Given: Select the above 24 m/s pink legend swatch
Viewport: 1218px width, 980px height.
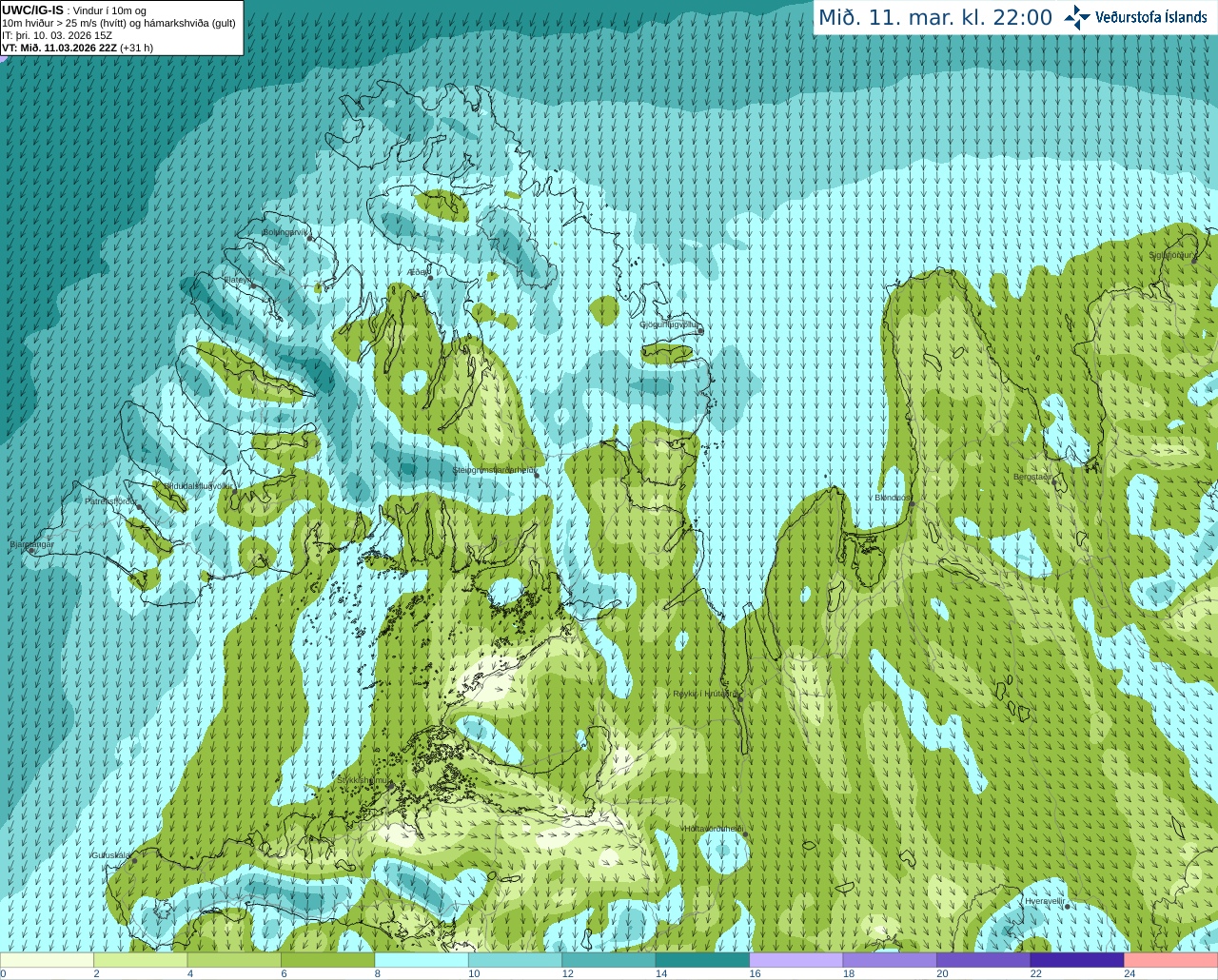Looking at the screenshot, I should [x=1171, y=960].
